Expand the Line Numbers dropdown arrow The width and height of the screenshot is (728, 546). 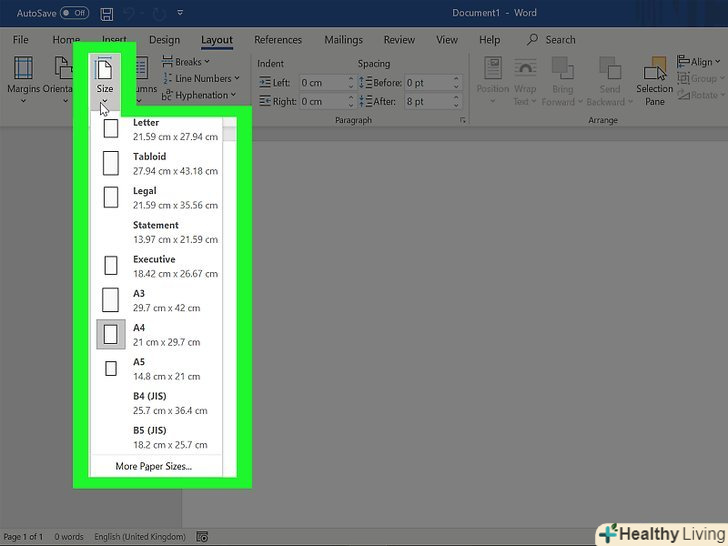[237, 78]
